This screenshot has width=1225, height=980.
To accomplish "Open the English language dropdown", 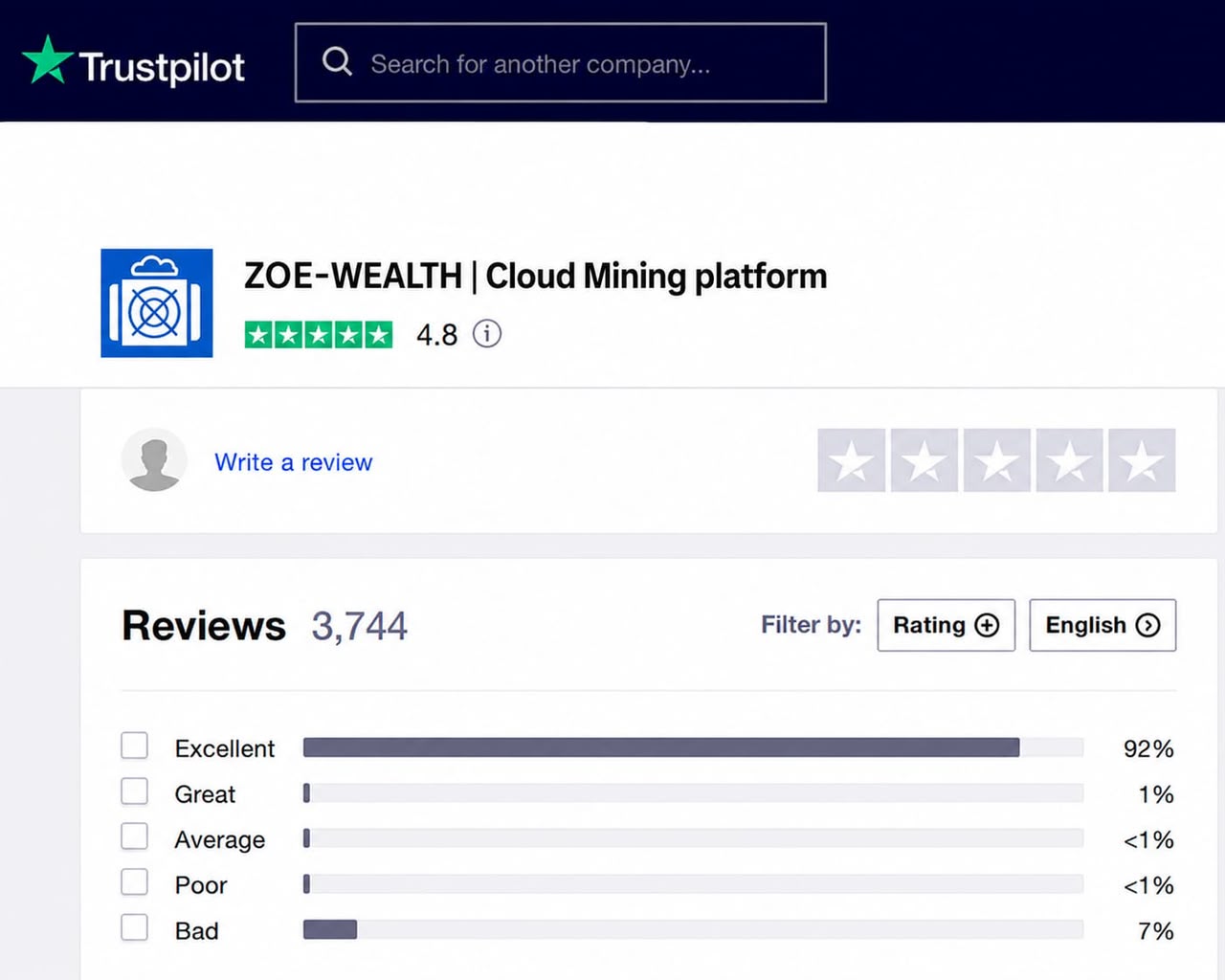I will pyautogui.click(x=1102, y=625).
